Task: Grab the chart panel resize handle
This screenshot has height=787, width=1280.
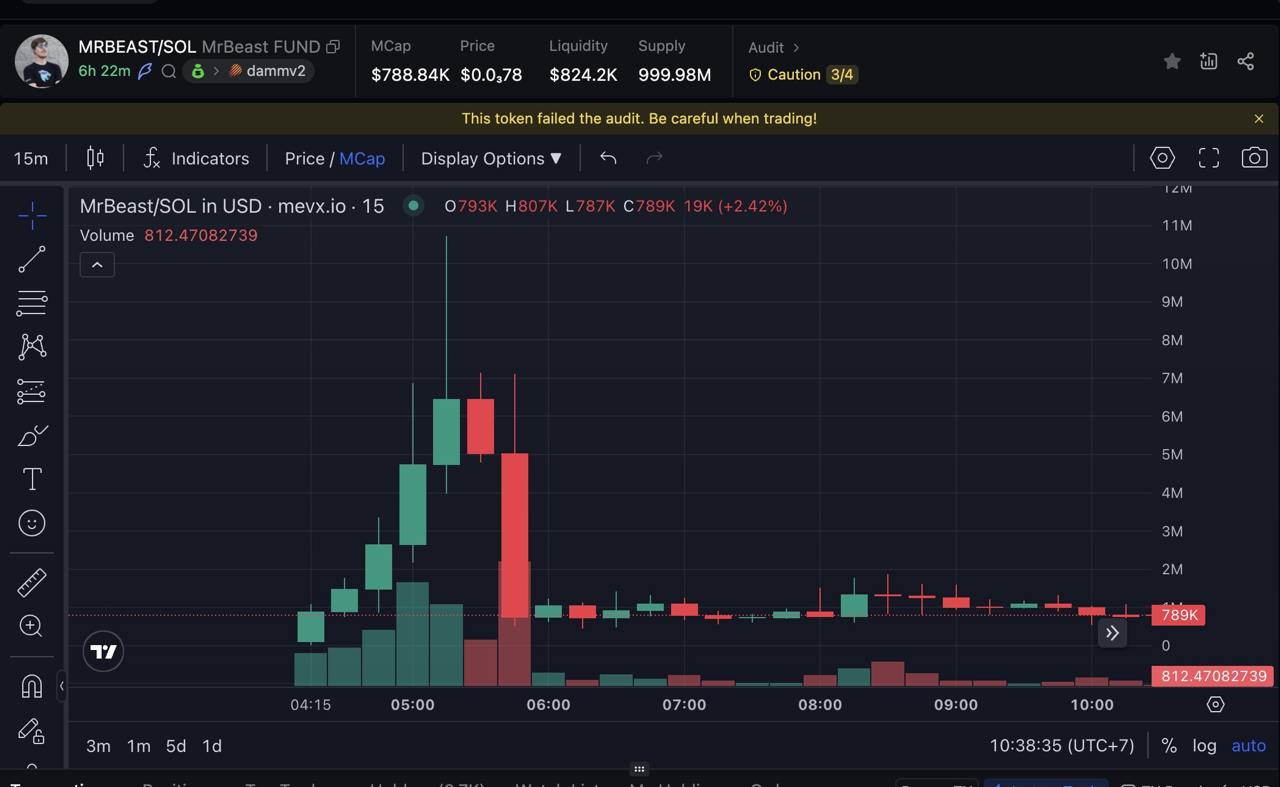Action: [639, 769]
